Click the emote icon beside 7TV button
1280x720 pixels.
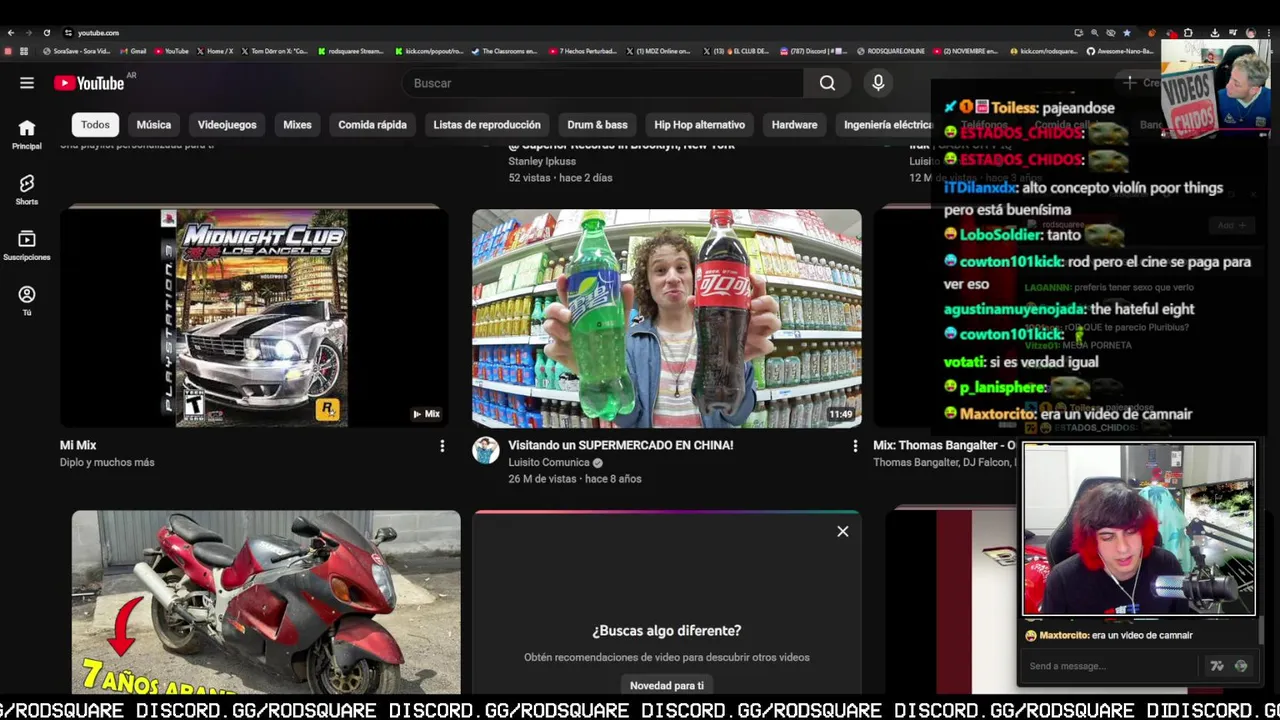[x=1241, y=666]
